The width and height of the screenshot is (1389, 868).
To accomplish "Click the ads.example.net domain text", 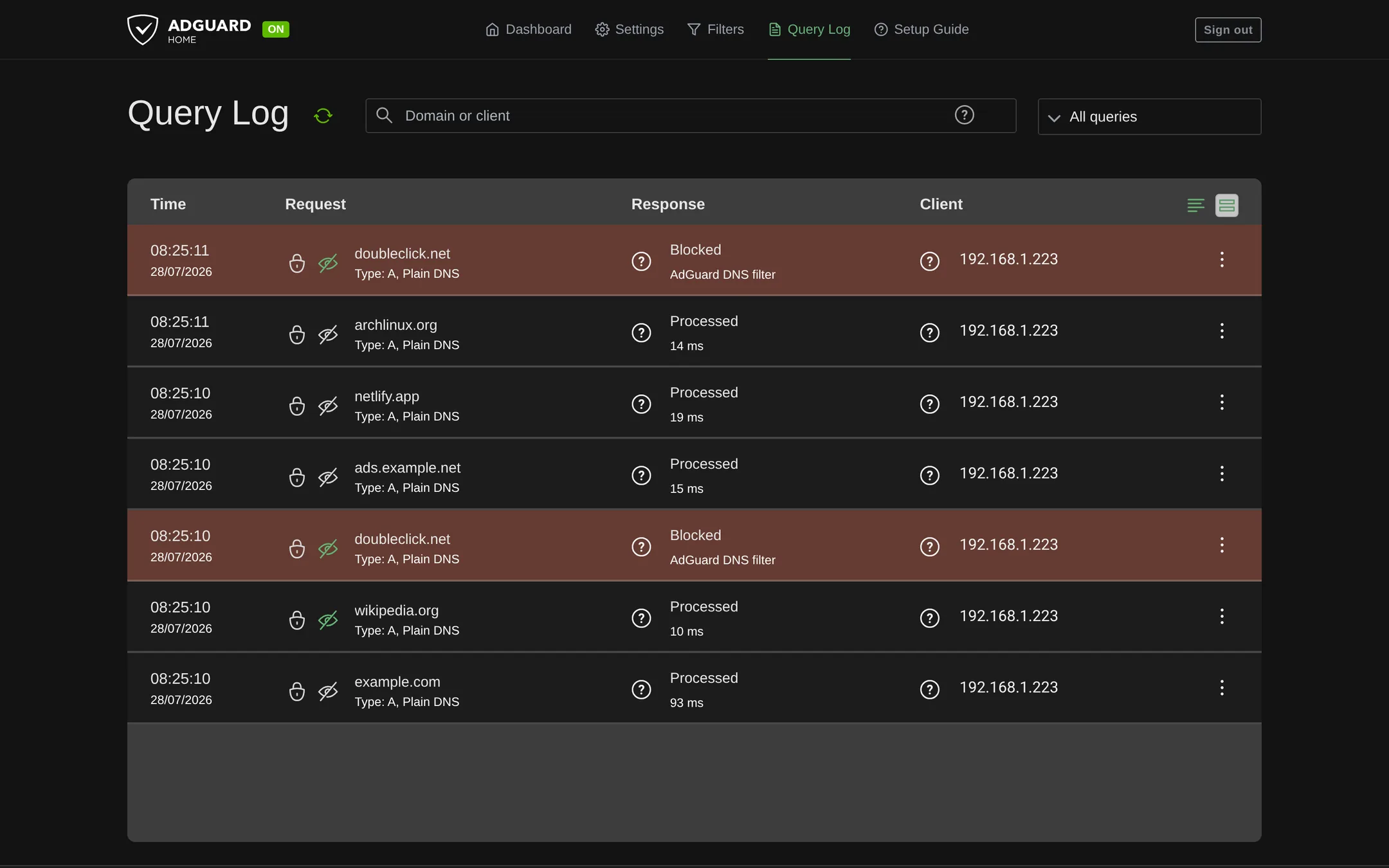I will coord(407,467).
